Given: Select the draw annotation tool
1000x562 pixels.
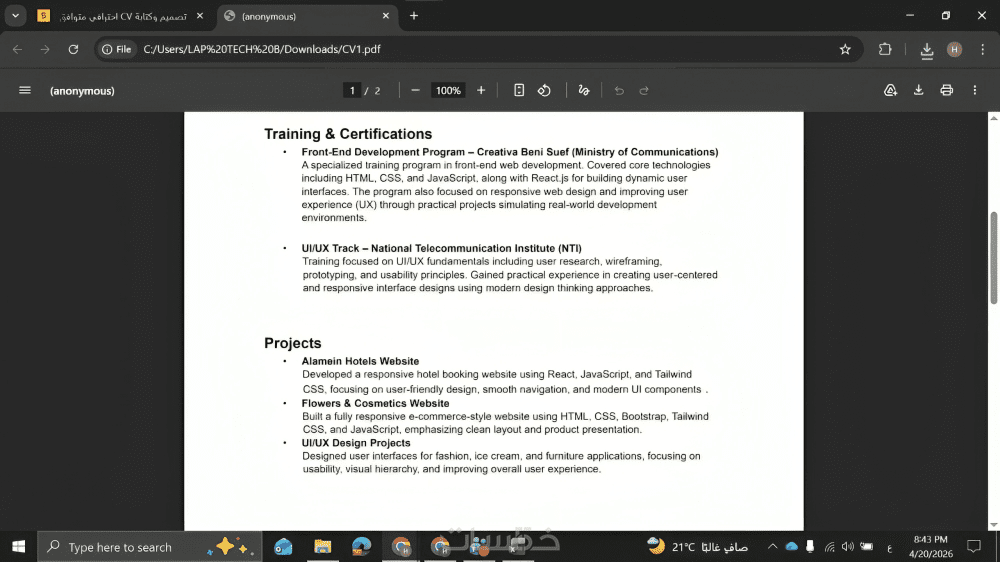Looking at the screenshot, I should coord(584,91).
